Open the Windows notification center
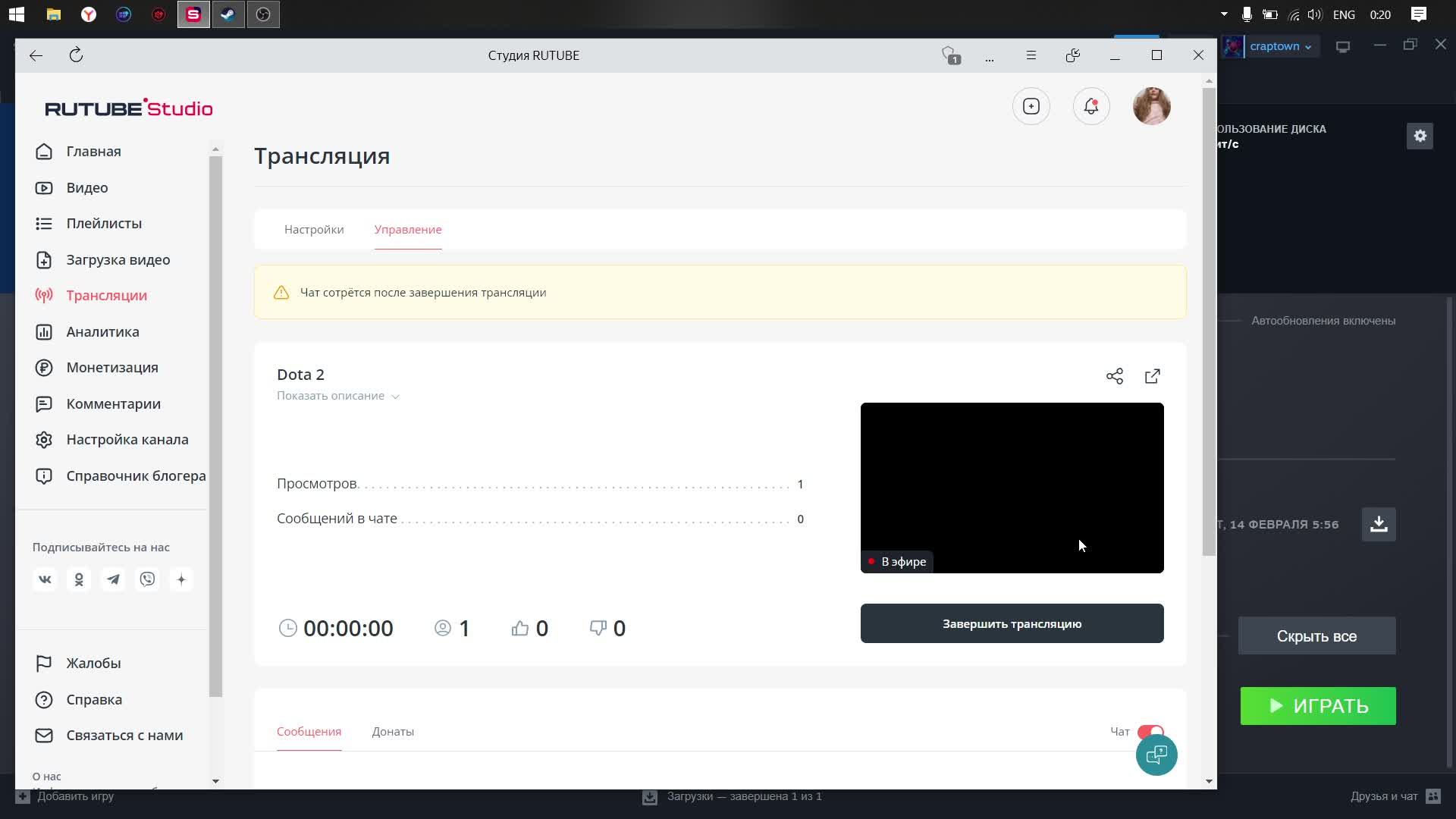Screen dimensions: 1456x819 point(1419,14)
